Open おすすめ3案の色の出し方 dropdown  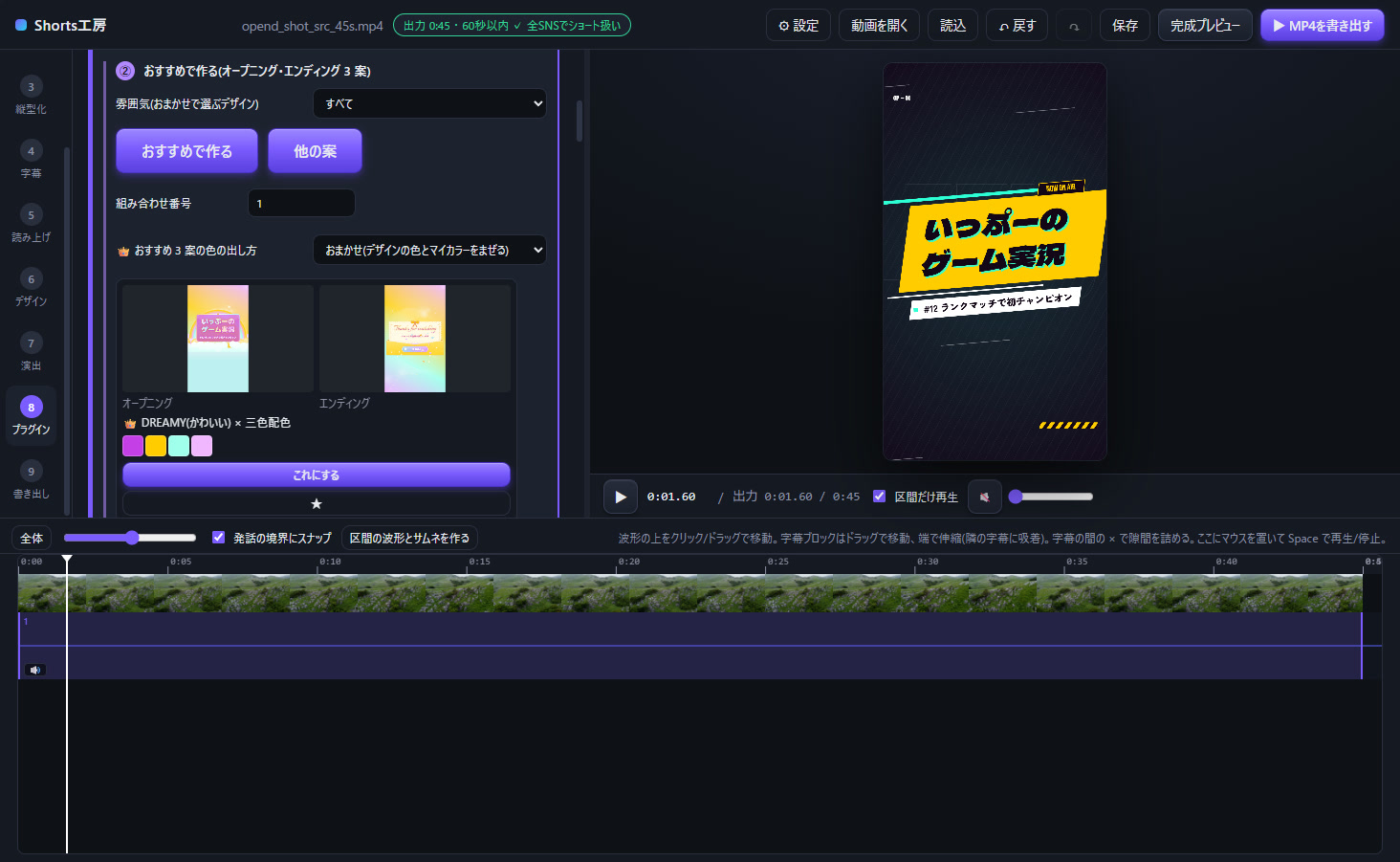429,250
